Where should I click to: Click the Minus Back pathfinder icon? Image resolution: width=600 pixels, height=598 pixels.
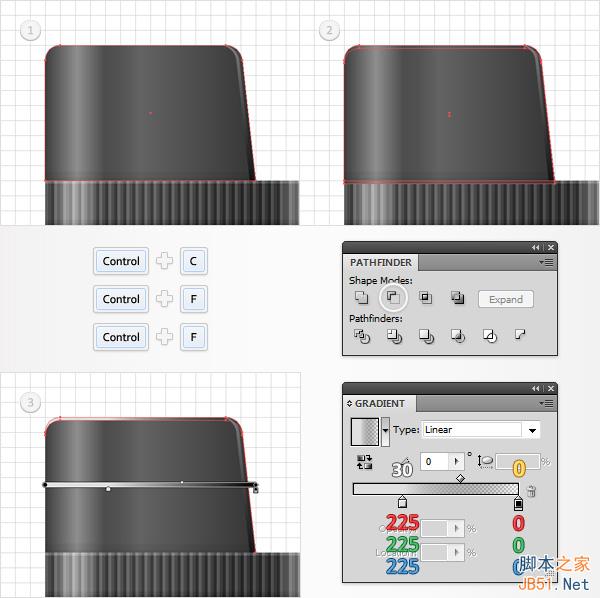520,335
